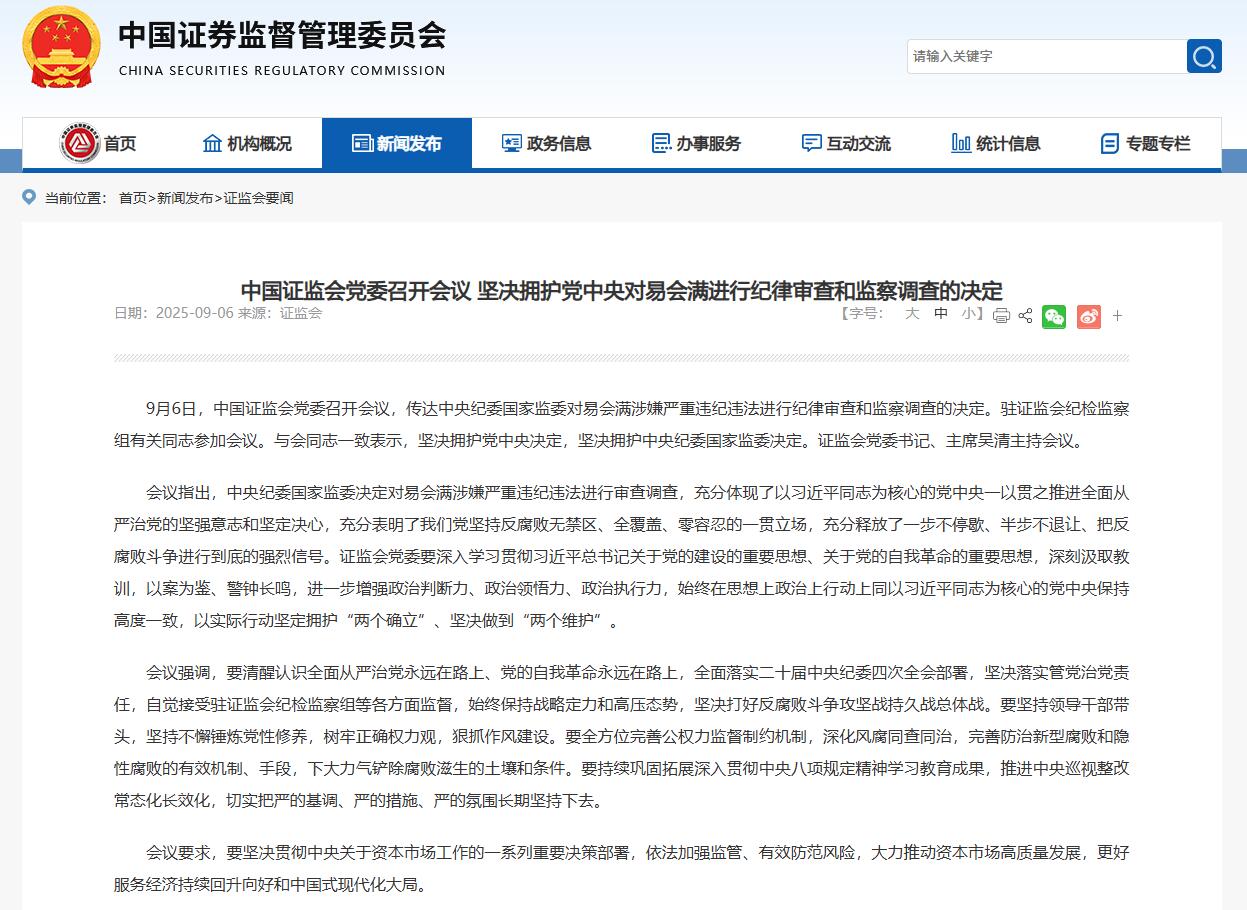The height and width of the screenshot is (910, 1247).
Task: Click the chat bubble icon beside 互动交流
Action: coord(812,143)
